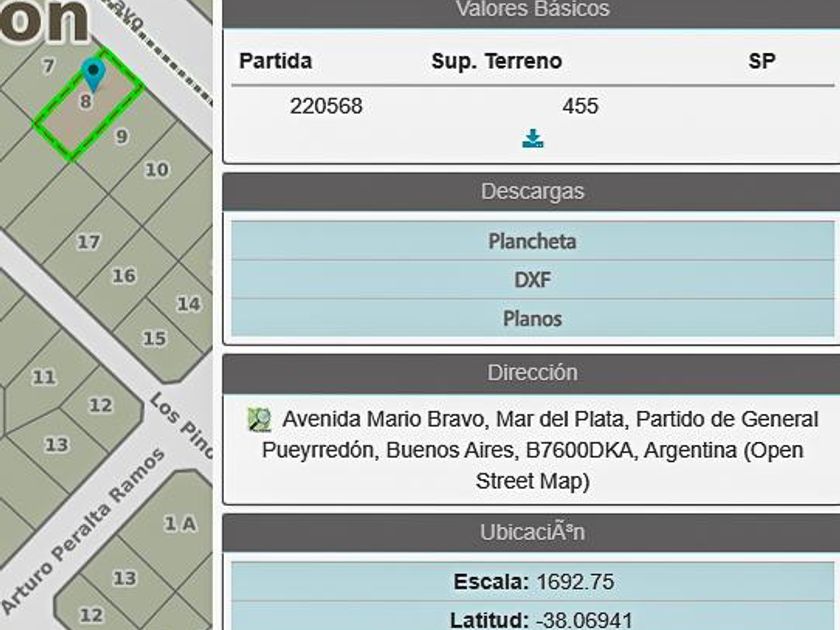Collapse the Valores Básicos panel header
The width and height of the screenshot is (840, 630).
(532, 12)
